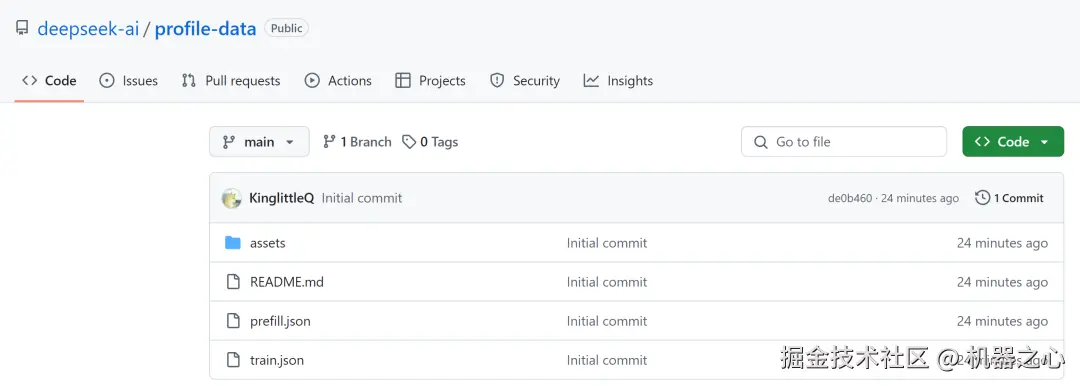The width and height of the screenshot is (1080, 386).
Task: Click the branch icon beside 1 Branch
Action: [329, 142]
